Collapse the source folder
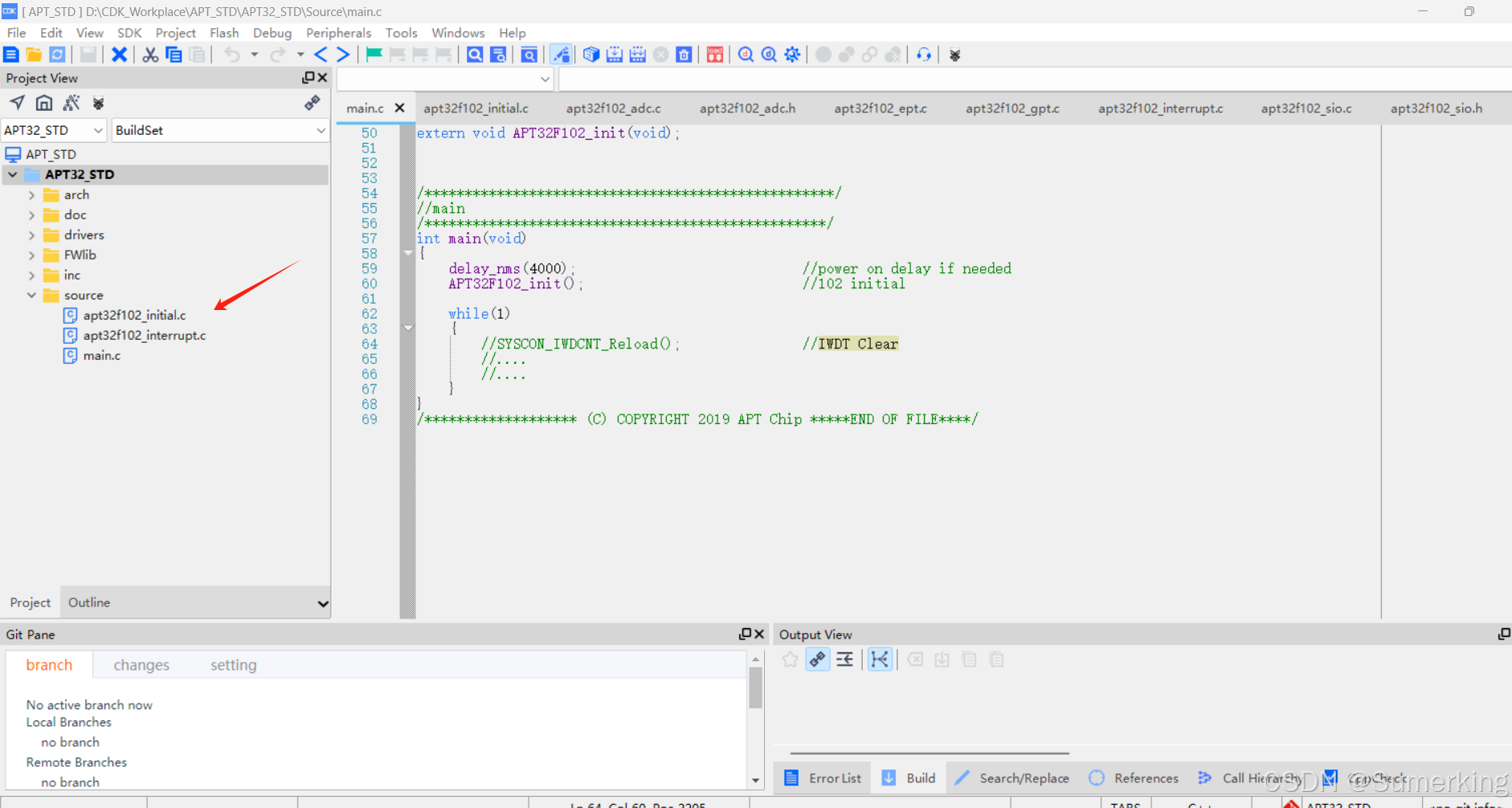 [31, 296]
